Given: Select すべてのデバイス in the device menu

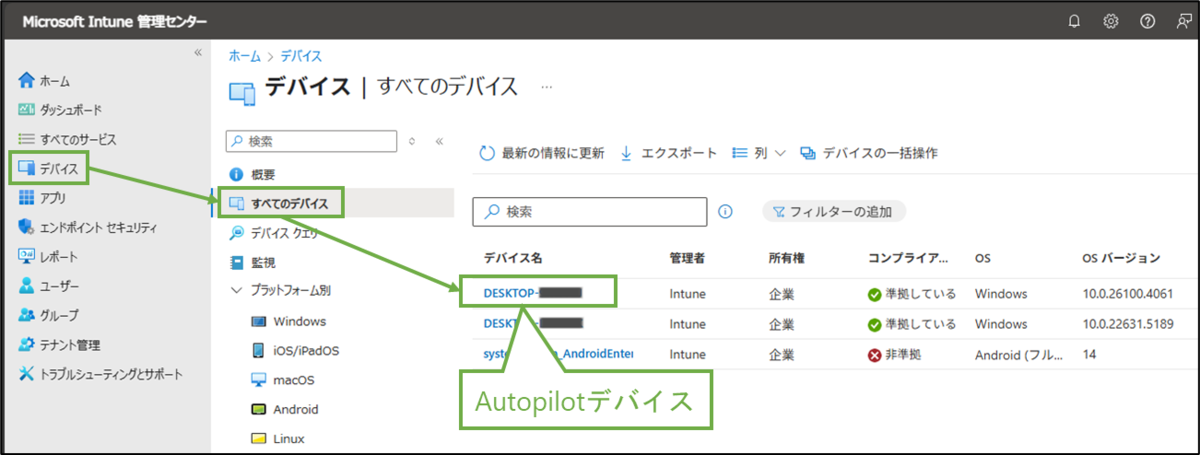Looking at the screenshot, I should pyautogui.click(x=281, y=203).
